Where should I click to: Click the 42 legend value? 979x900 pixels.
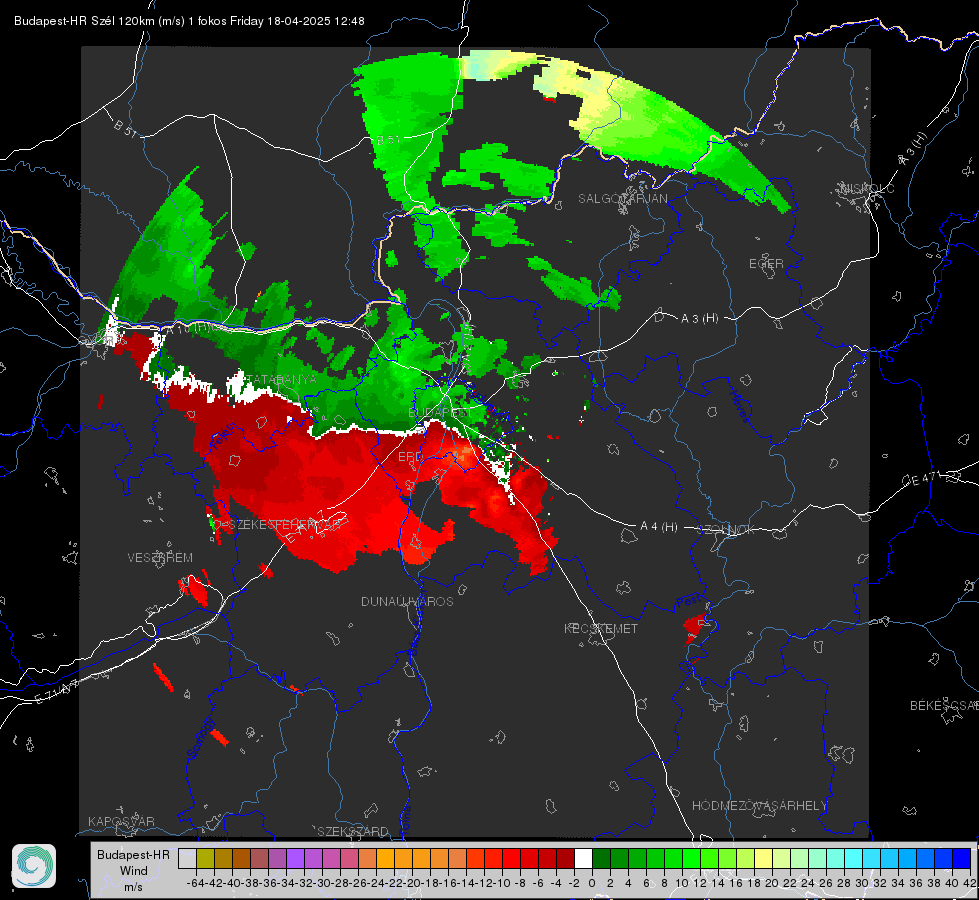(969, 883)
